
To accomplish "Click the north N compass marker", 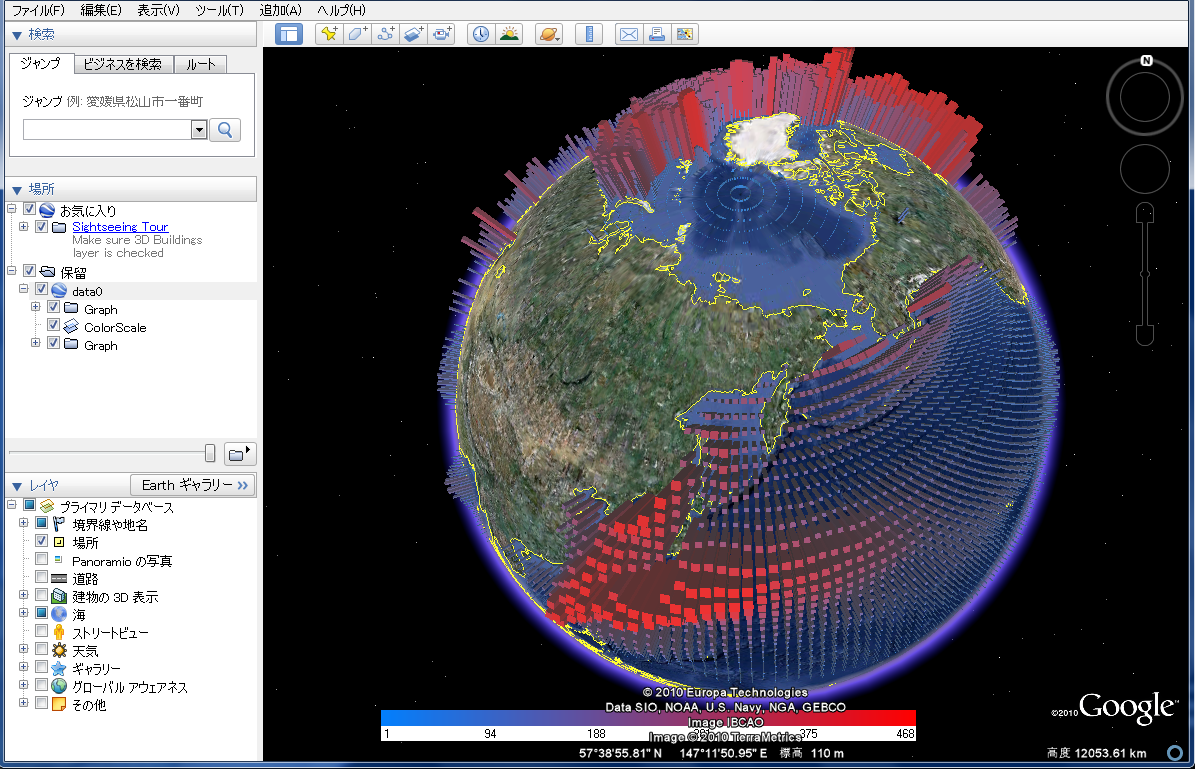I will coord(1146,60).
